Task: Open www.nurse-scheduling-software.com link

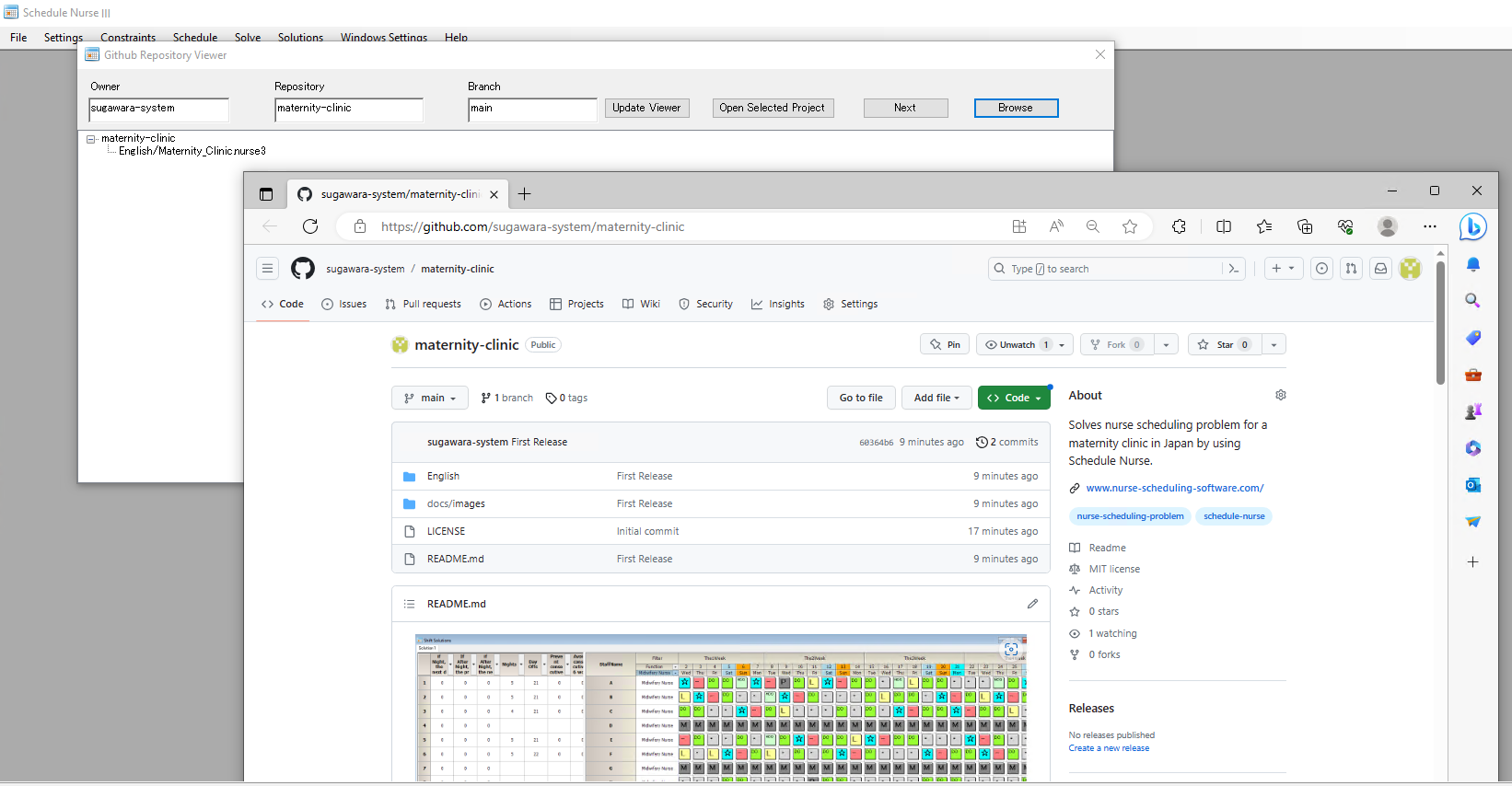Action: coord(1174,488)
